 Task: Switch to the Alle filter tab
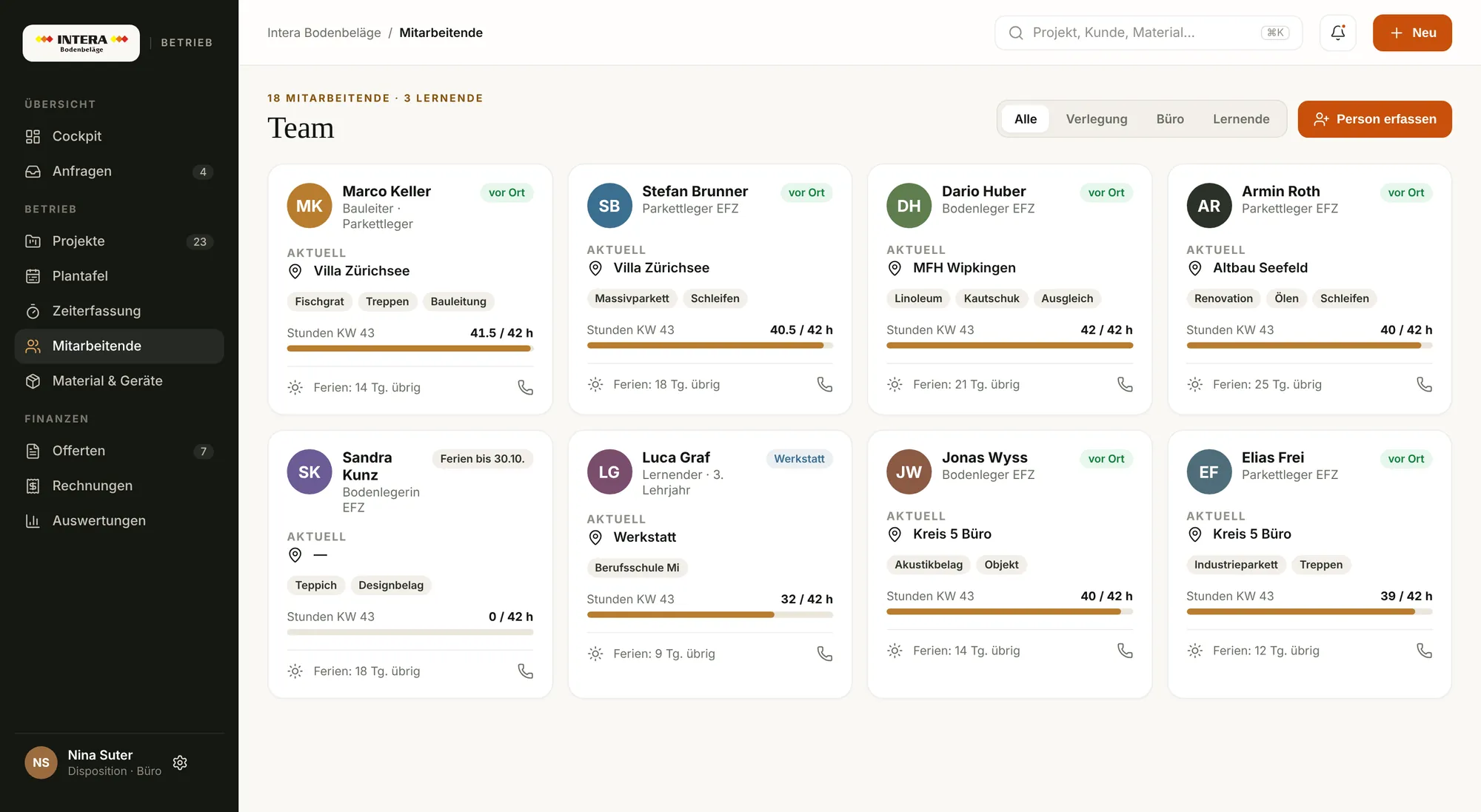pos(1025,119)
